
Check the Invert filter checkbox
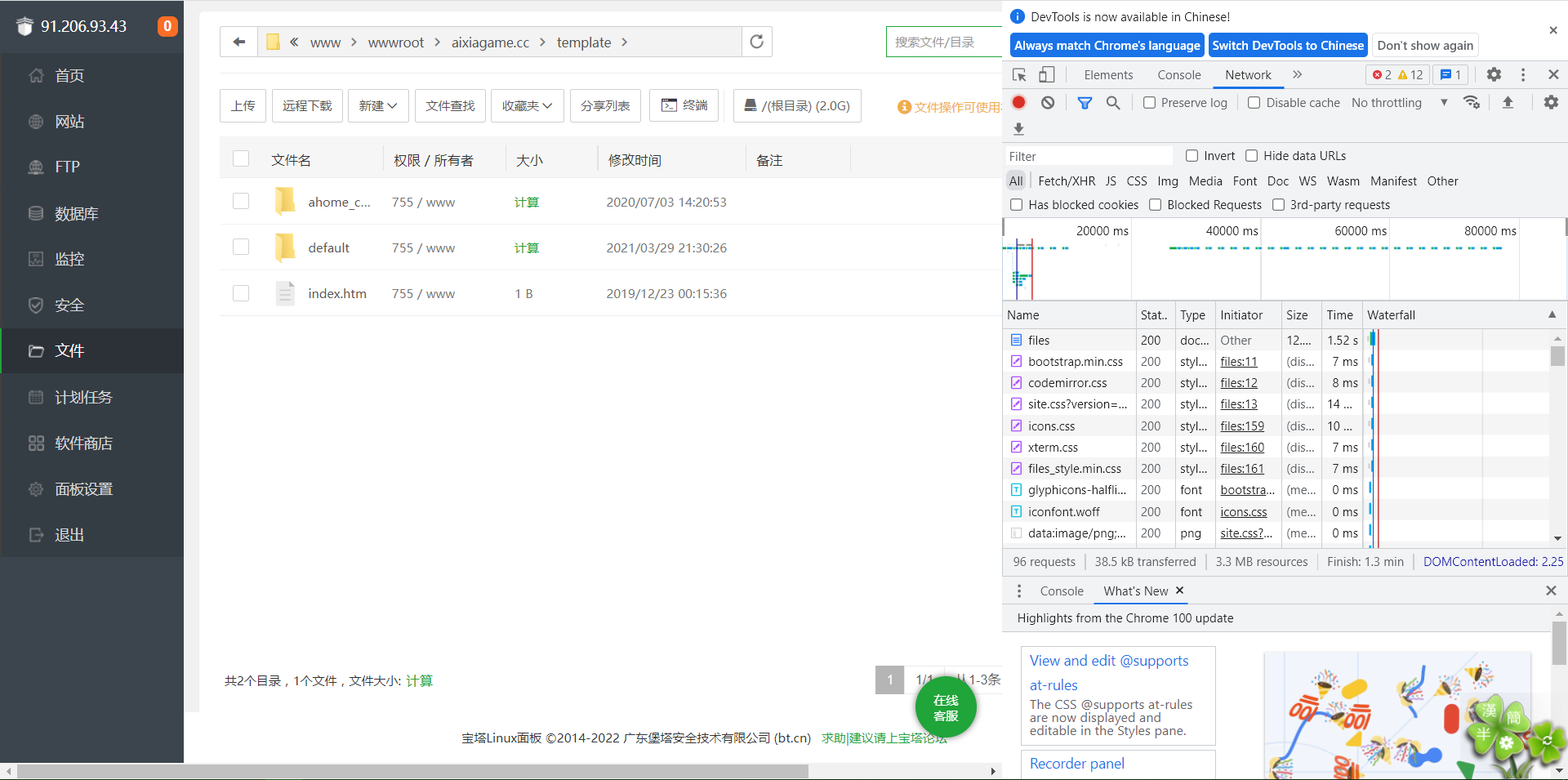click(x=1192, y=155)
